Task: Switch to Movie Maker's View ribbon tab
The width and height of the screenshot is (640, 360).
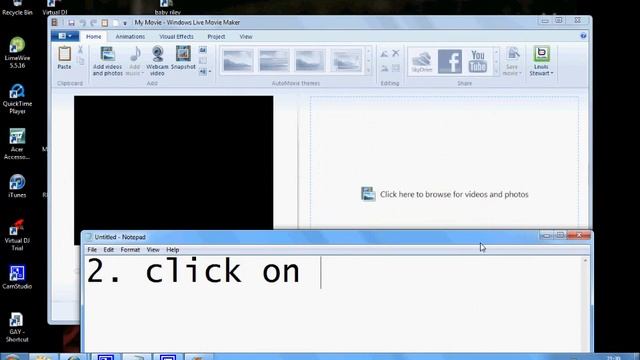Action: (246, 36)
